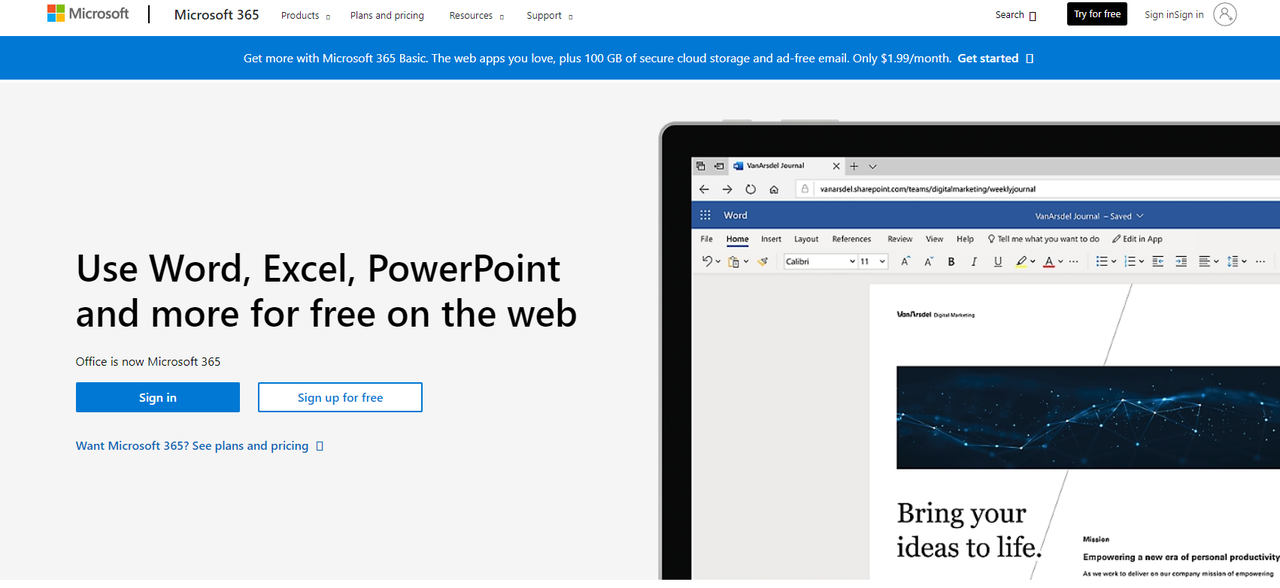This screenshot has height=588, width=1280.
Task: Switch to the View ribbon tab
Action: 934,239
